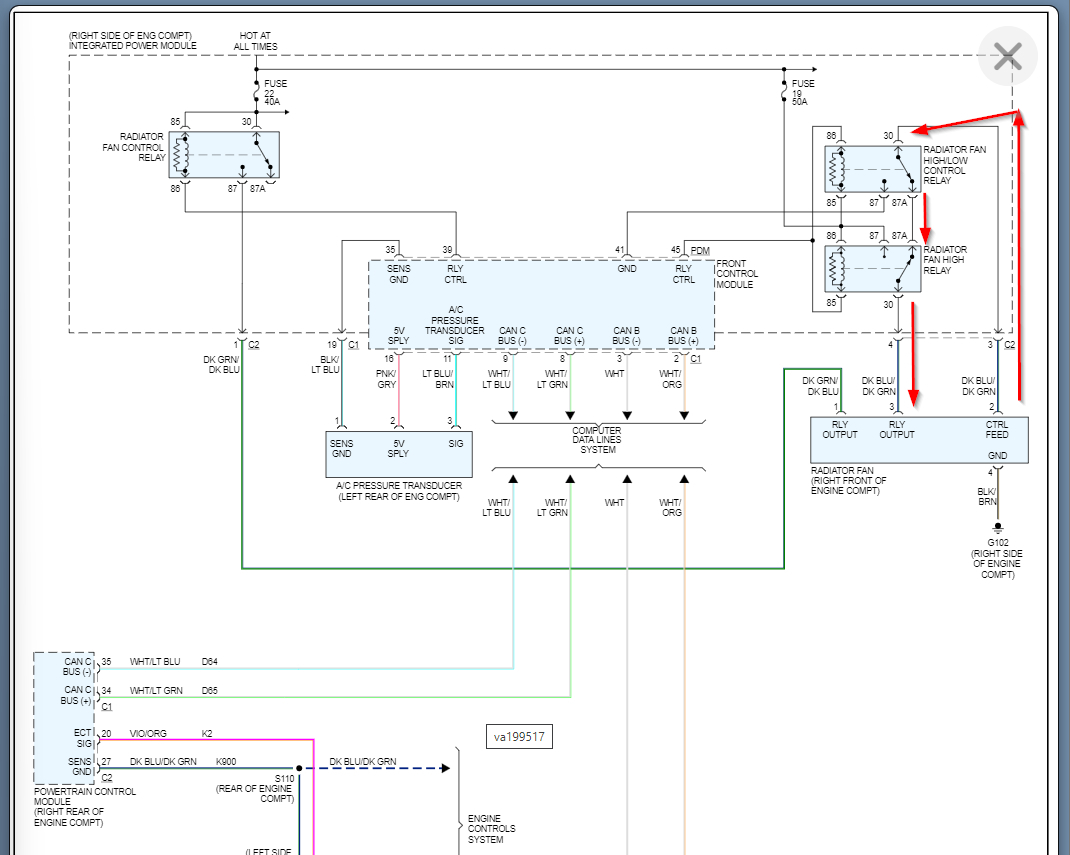Screen dimensions: 1070x855
Task: Click the Engine Controls System label
Action: pos(493,829)
